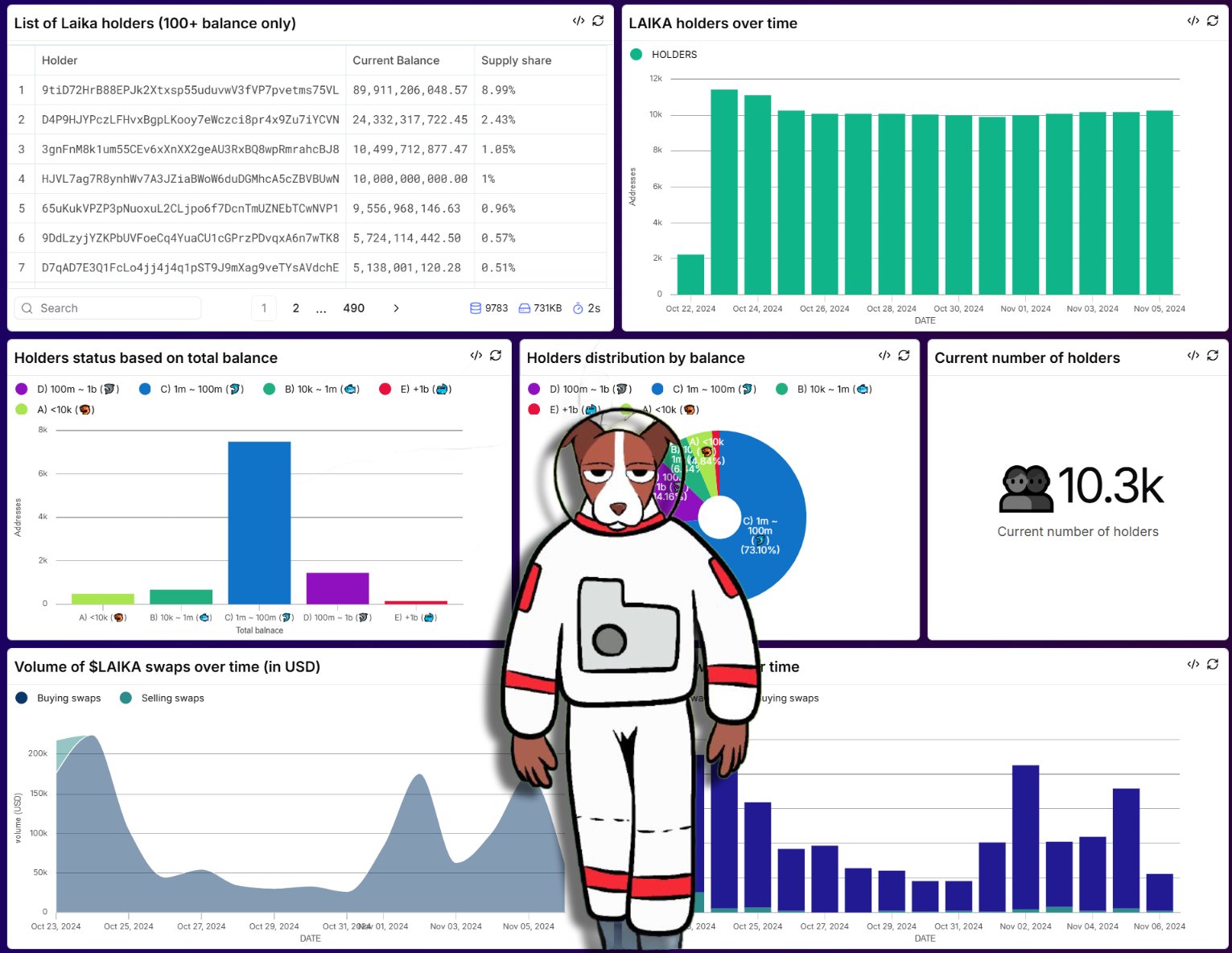Image resolution: width=1232 pixels, height=953 pixels.
Task: Click holder address 9tiD72HrB88EPJk2Xtxsp55uduvwV3fVP7pvetms75VL
Action: [x=190, y=90]
